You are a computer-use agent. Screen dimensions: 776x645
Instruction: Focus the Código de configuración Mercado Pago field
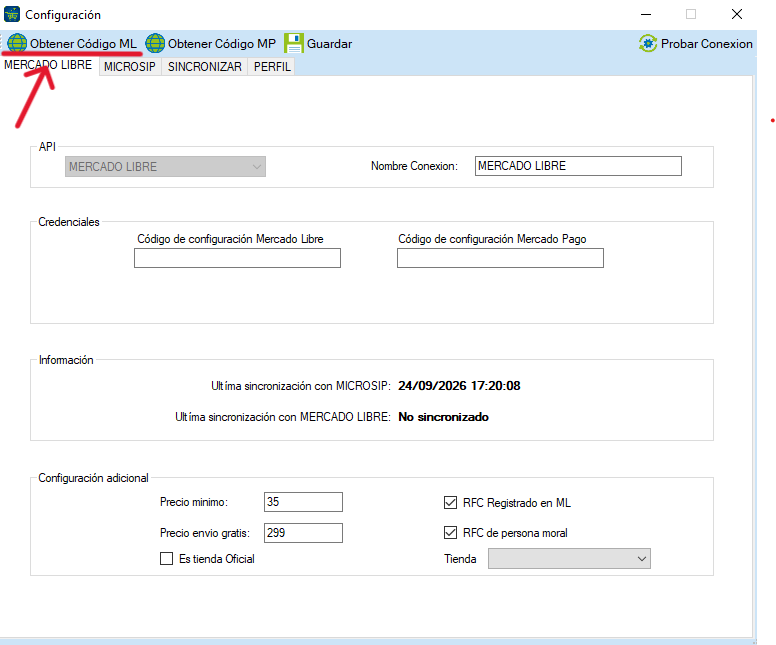(x=500, y=258)
